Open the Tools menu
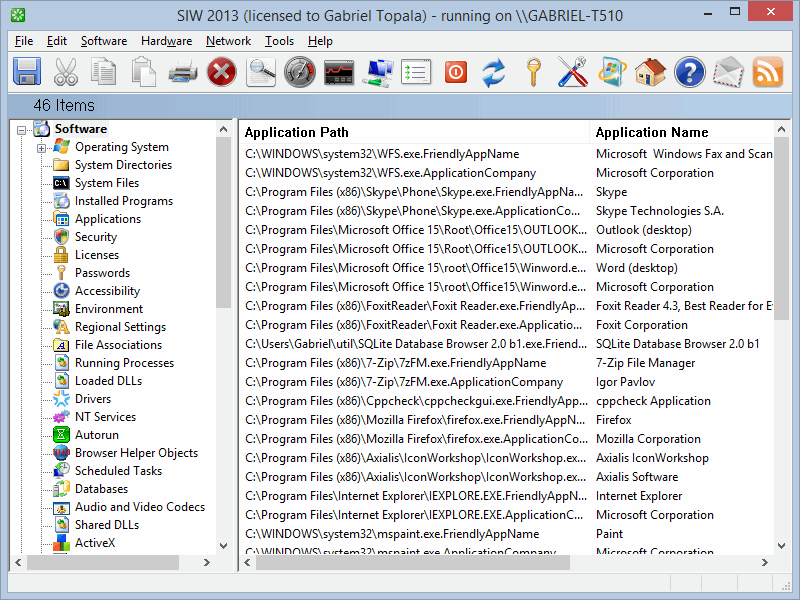 (279, 41)
